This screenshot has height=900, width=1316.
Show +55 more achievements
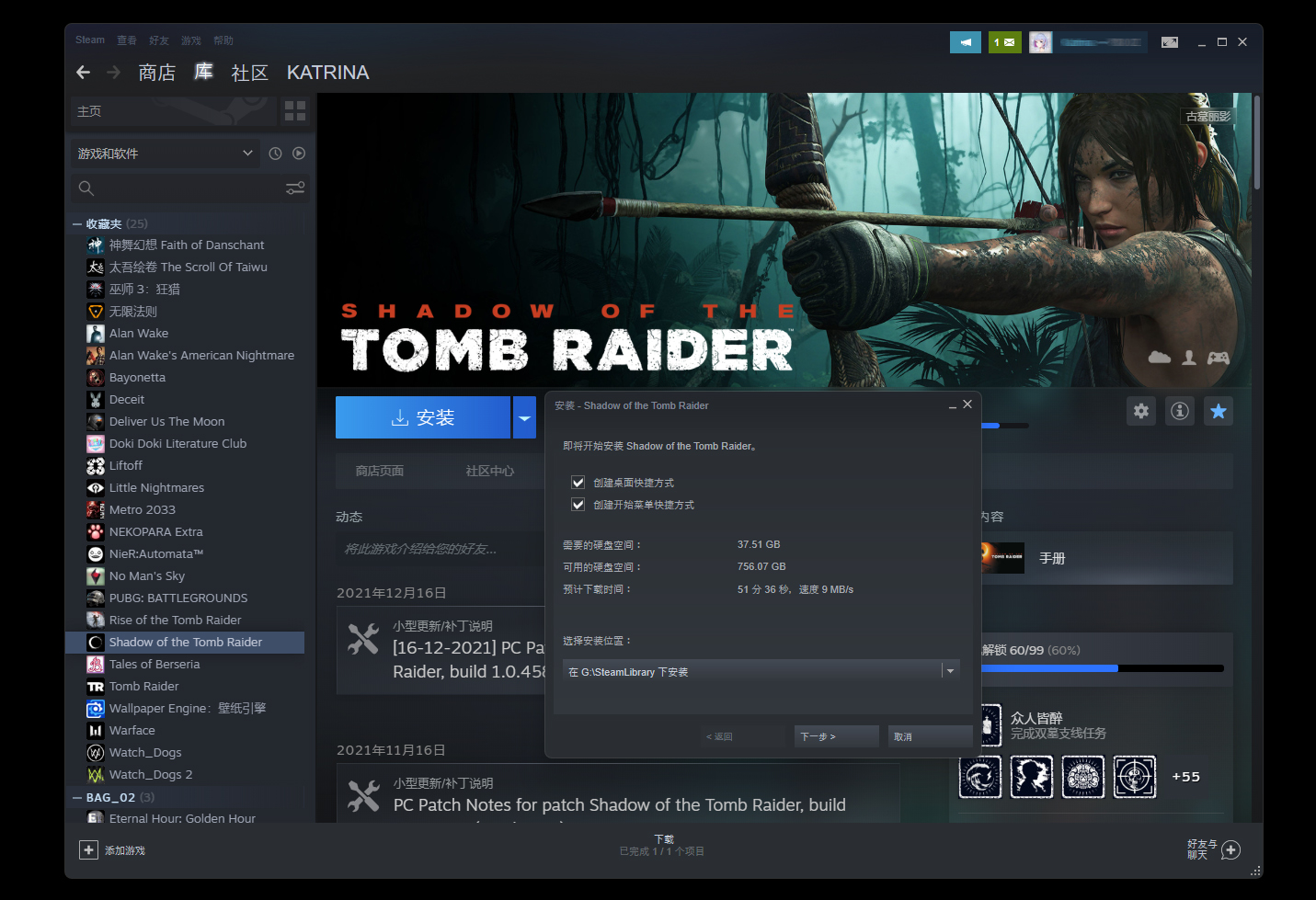(1185, 777)
